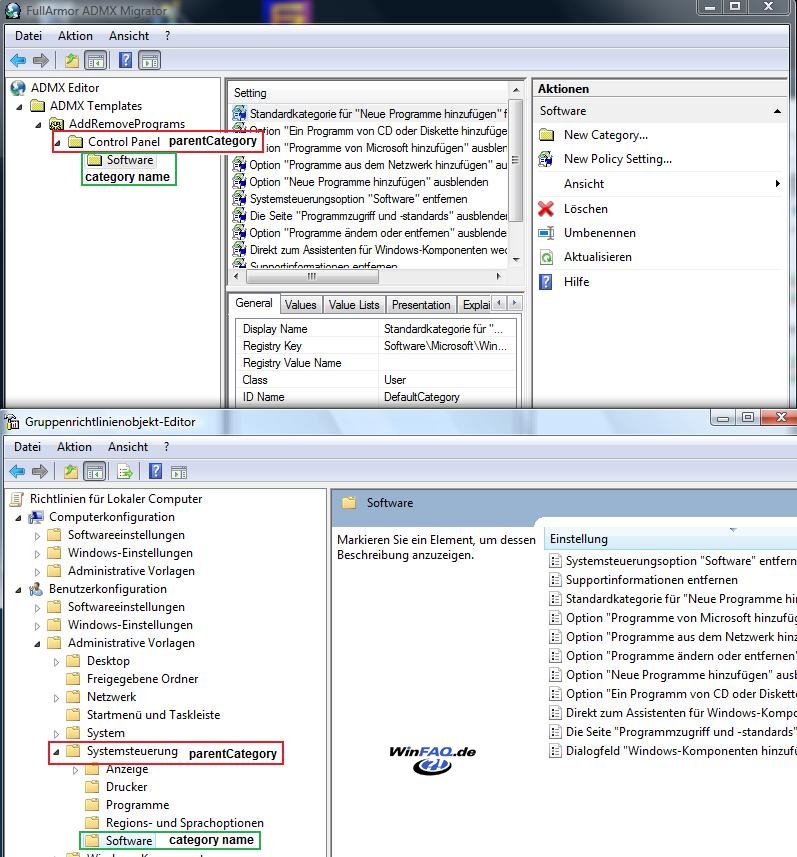Screen dimensions: 797x857
Task: Open the Aktion menu in Gruppenrichtlinienobjekt-Editor
Action: 75,447
